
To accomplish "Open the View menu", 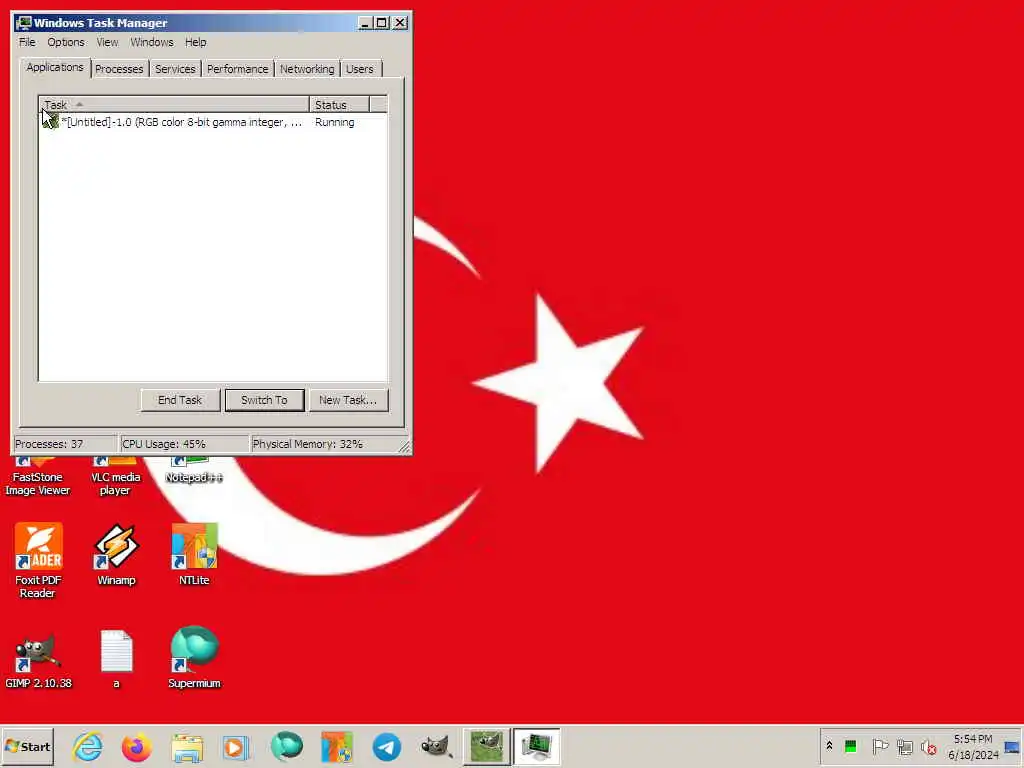I will (107, 42).
